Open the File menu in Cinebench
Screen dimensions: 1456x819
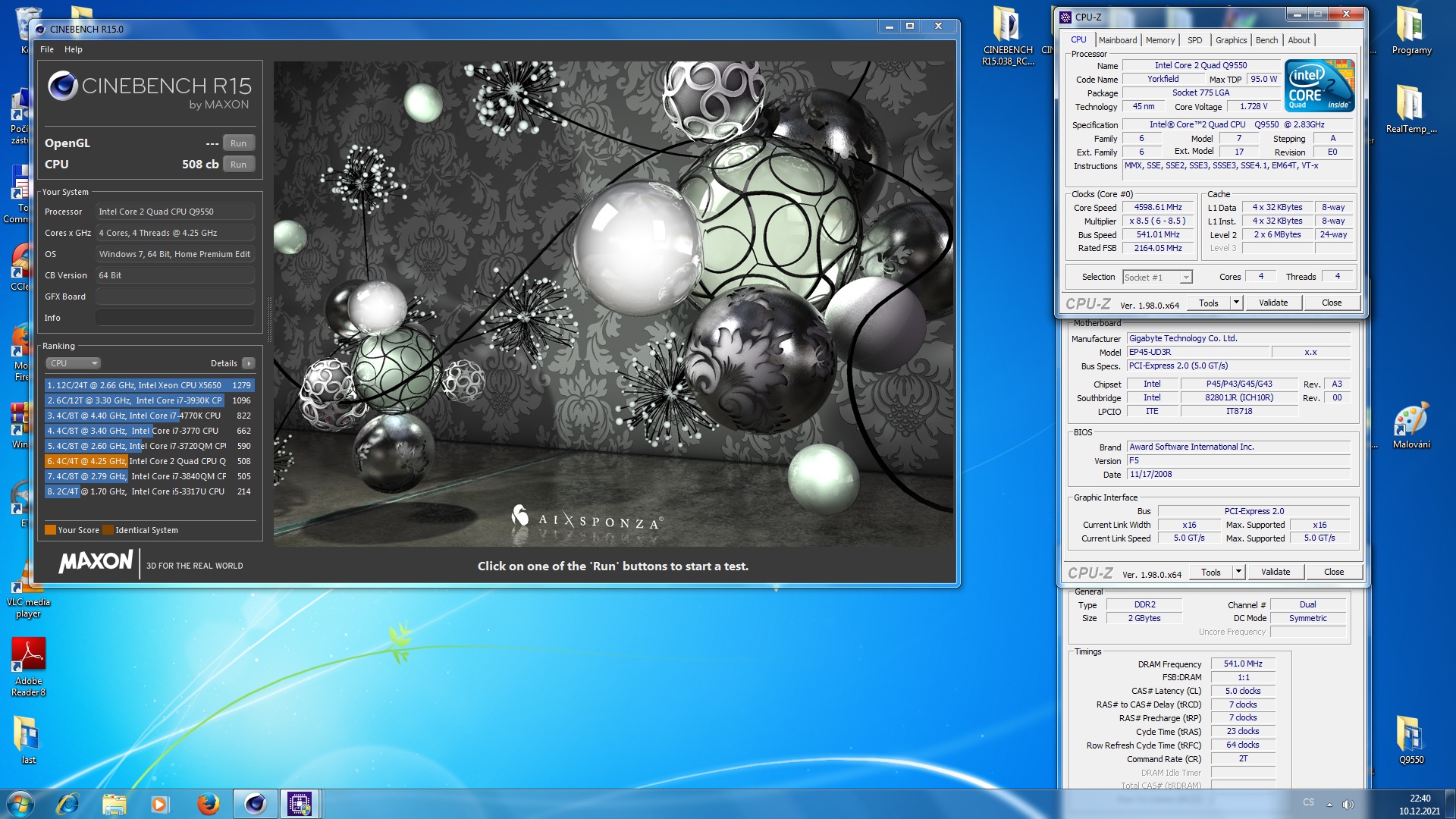47,49
